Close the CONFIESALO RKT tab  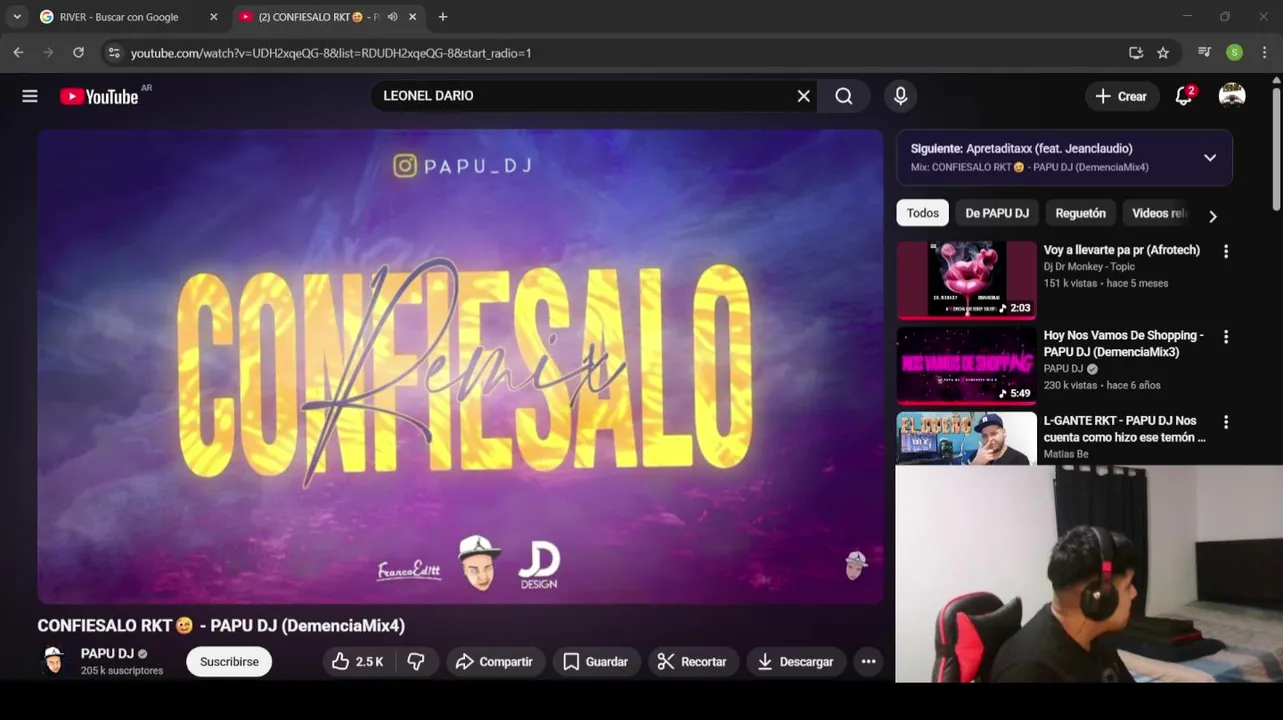click(412, 17)
